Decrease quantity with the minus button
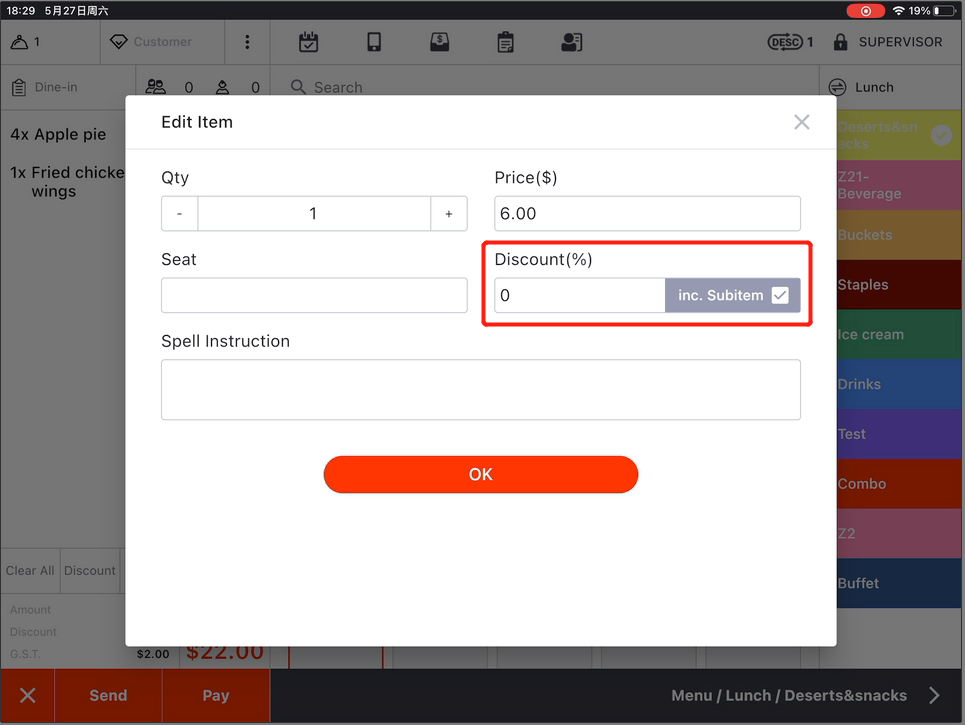The image size is (965, 725). point(180,214)
